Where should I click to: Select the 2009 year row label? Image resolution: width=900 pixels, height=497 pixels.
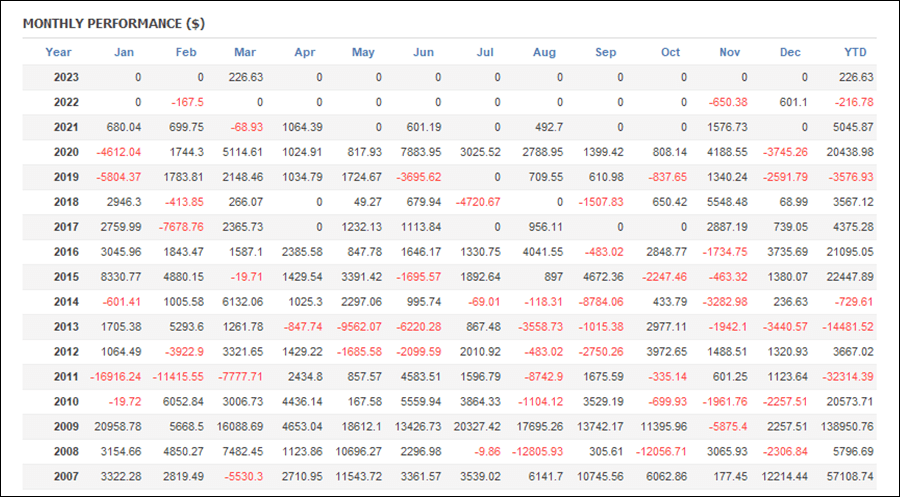pyautogui.click(x=66, y=427)
